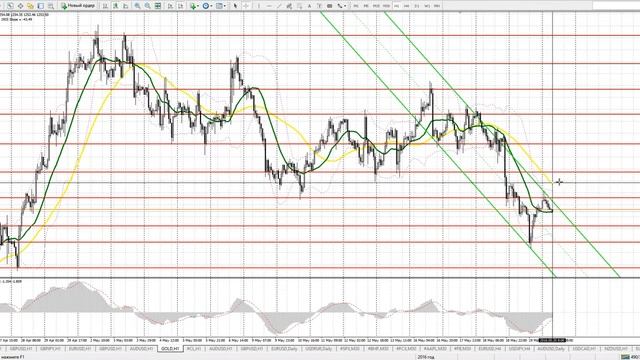Select the text tool A
Screen dimensions: 640x360
309,6
